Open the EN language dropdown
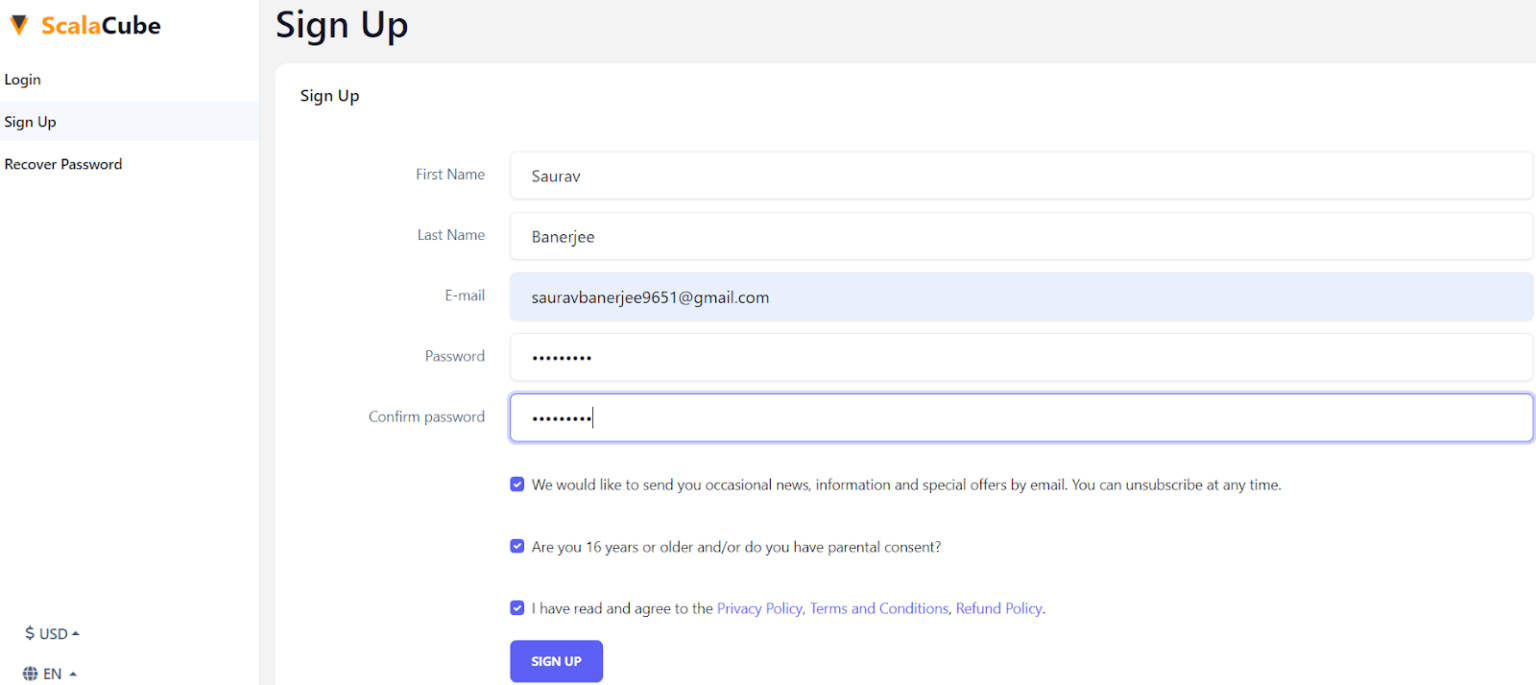 tap(51, 673)
